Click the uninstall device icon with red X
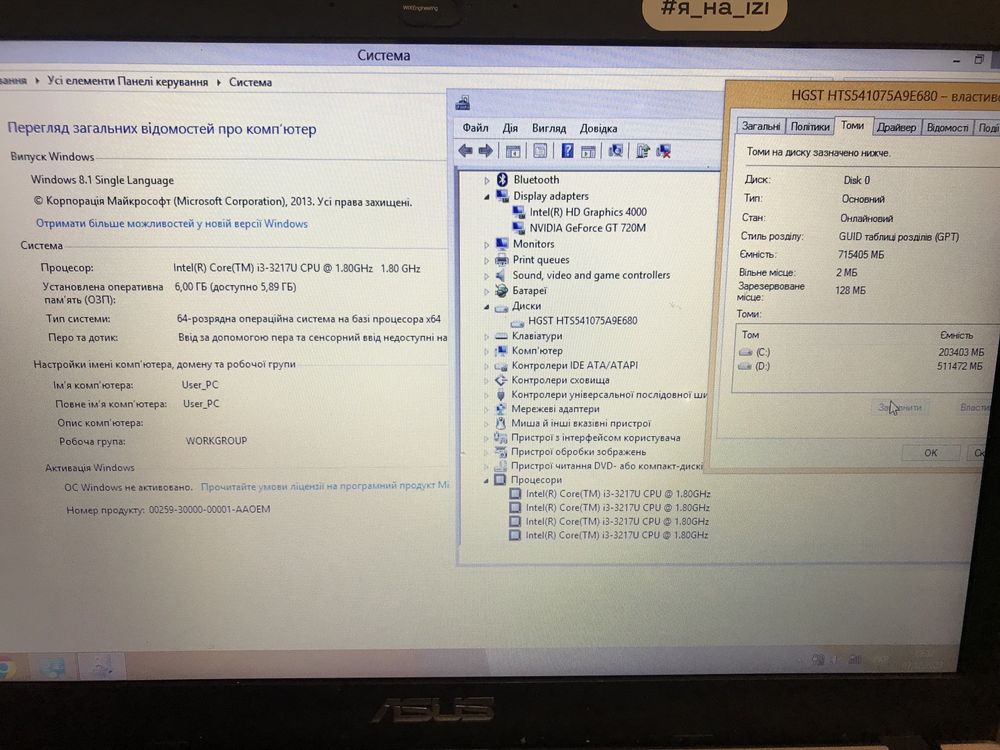1000x750 pixels. coord(663,151)
